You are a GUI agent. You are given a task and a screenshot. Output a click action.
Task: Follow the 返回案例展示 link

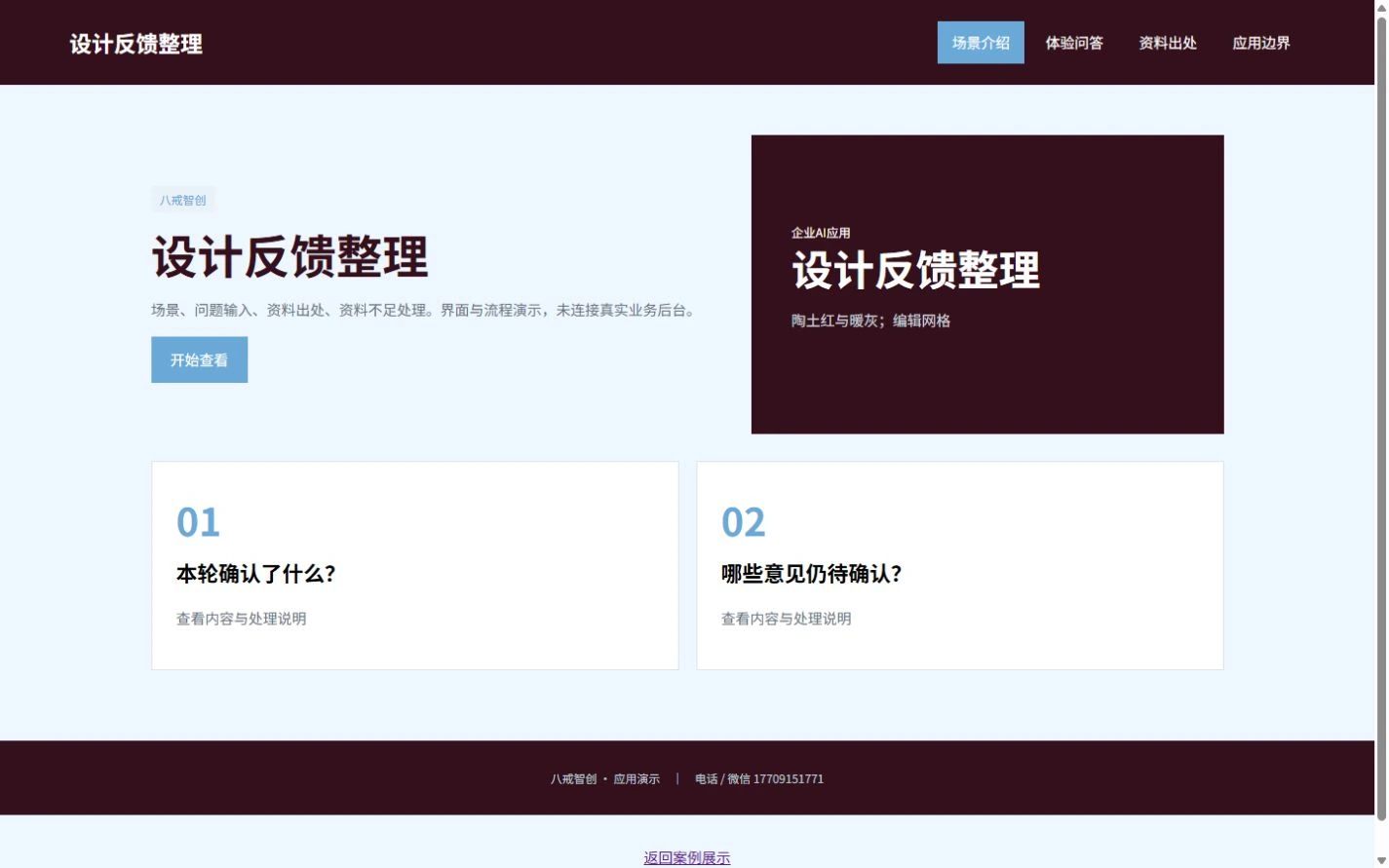tap(687, 857)
